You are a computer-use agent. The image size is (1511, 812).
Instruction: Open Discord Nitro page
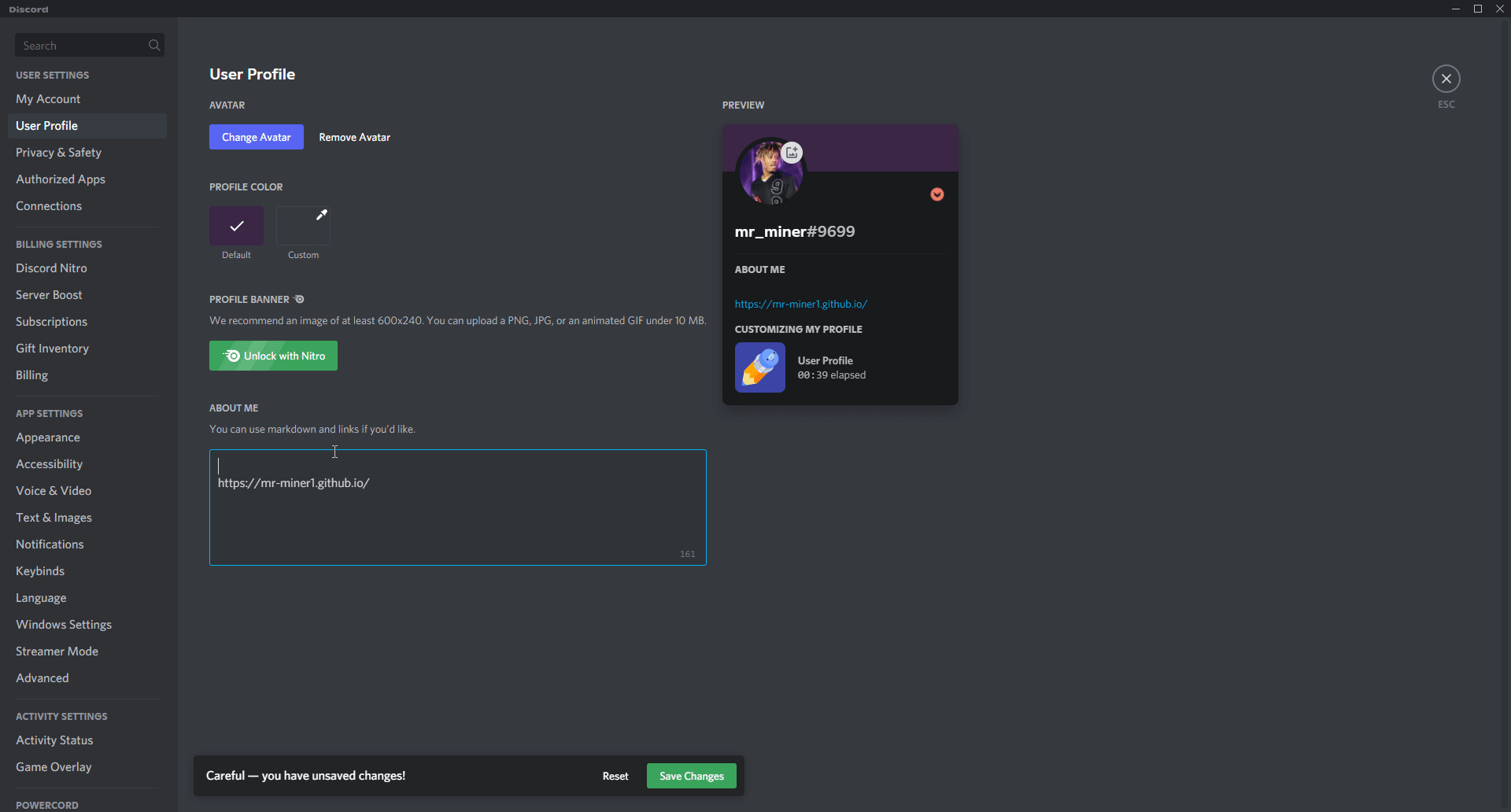tap(87, 268)
